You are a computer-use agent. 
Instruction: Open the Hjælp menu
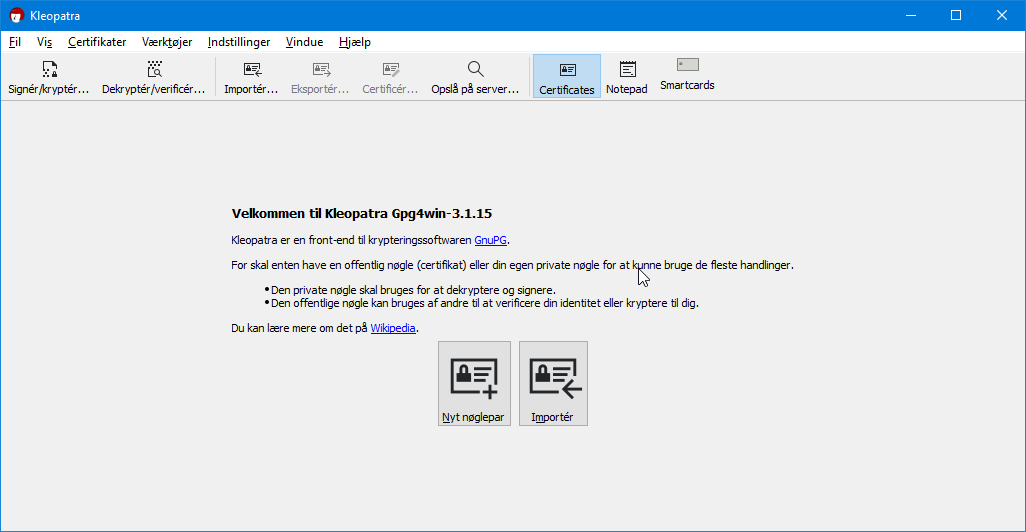(355, 42)
